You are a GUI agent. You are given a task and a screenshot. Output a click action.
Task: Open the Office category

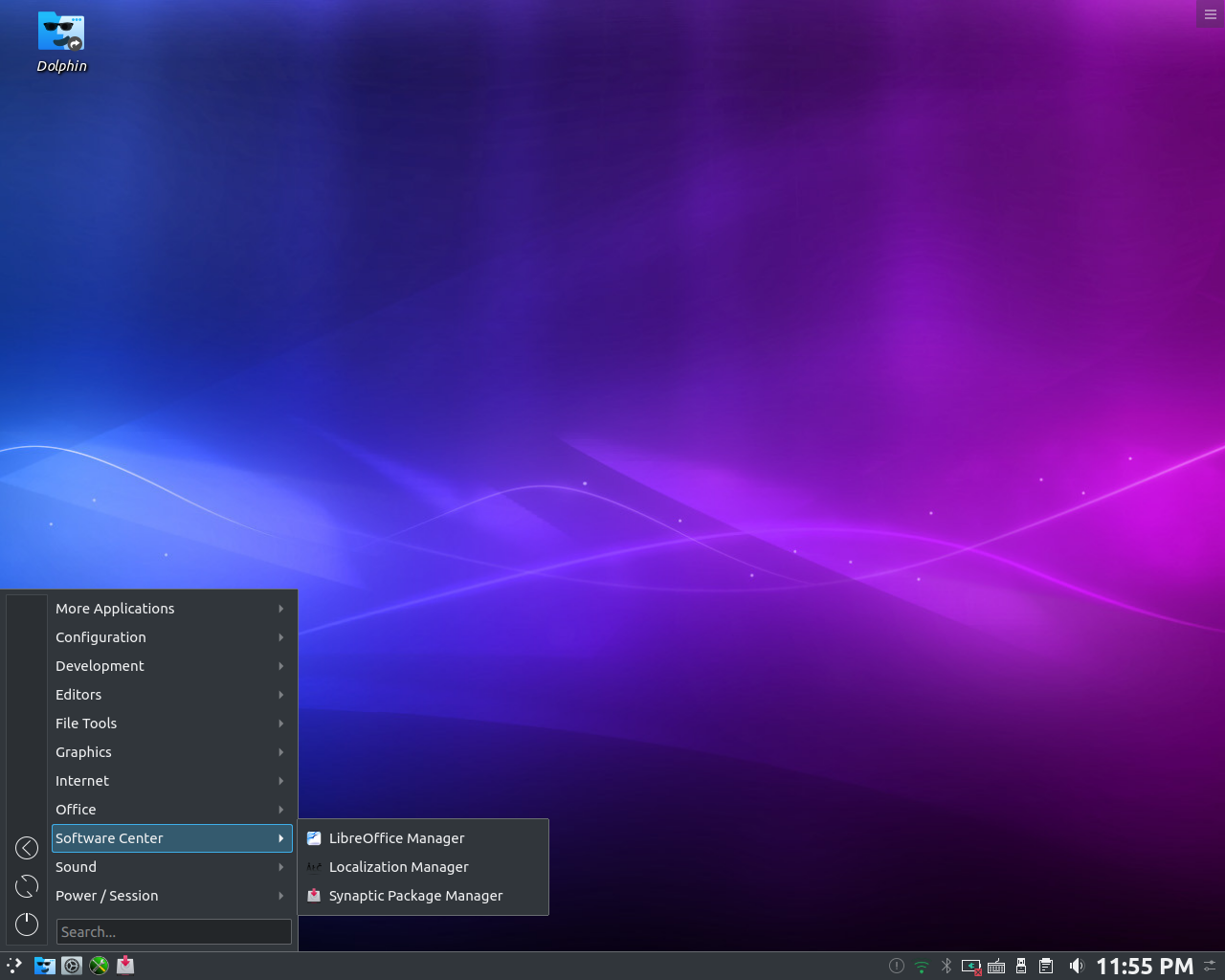tap(172, 810)
